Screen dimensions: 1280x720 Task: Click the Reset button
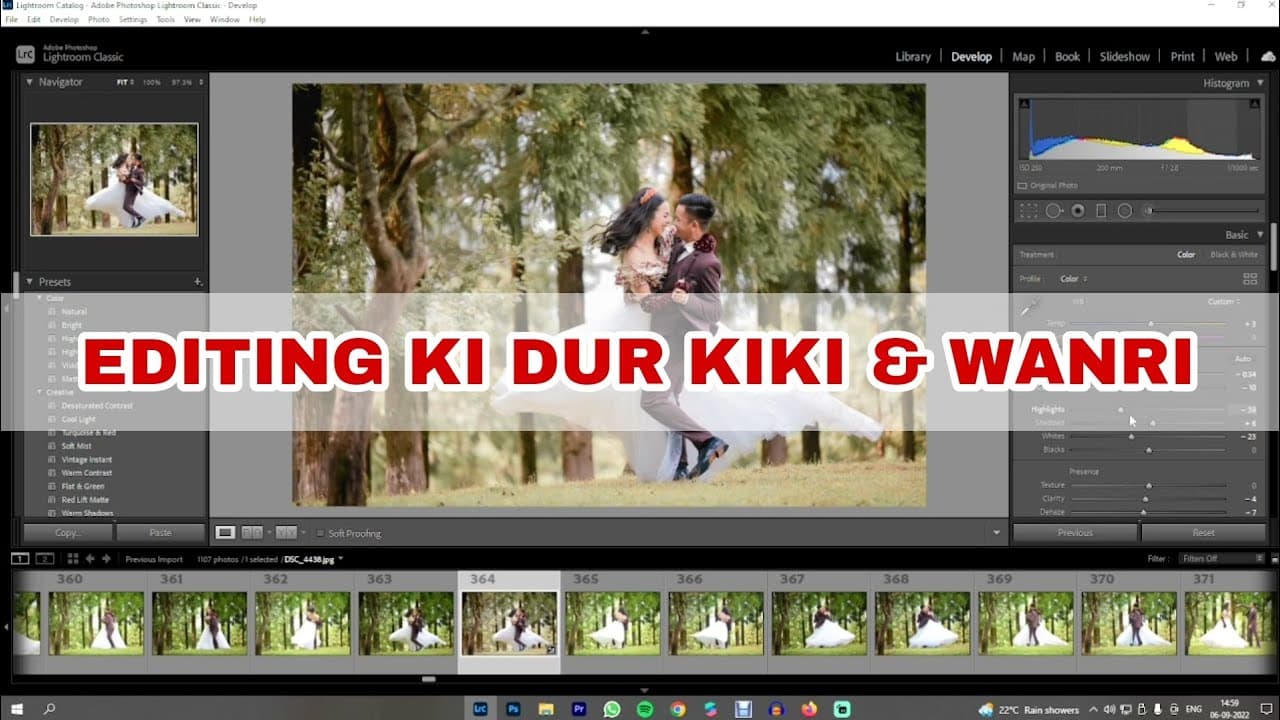click(x=1204, y=533)
